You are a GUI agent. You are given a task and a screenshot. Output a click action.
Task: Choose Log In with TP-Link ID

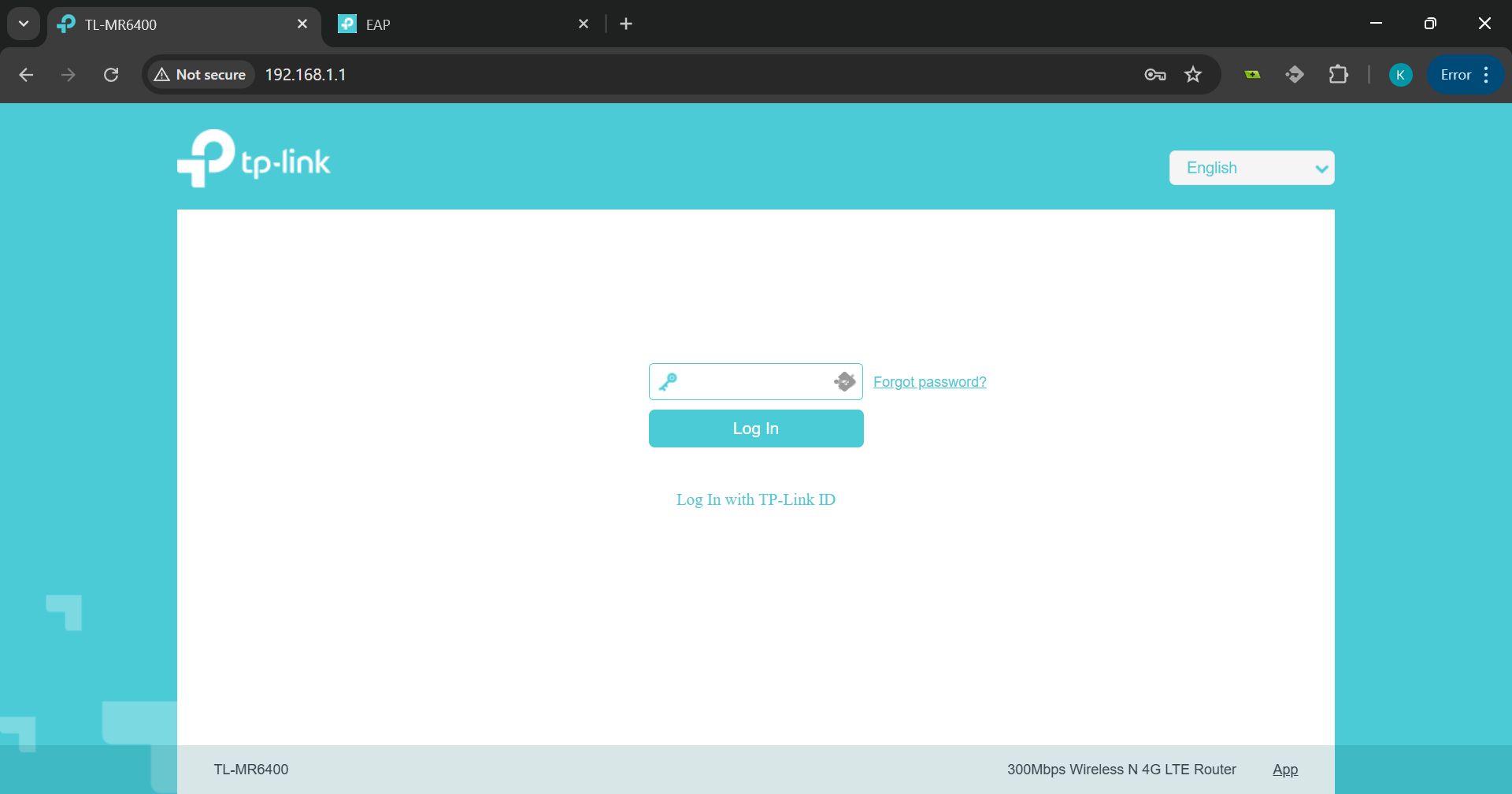click(756, 499)
